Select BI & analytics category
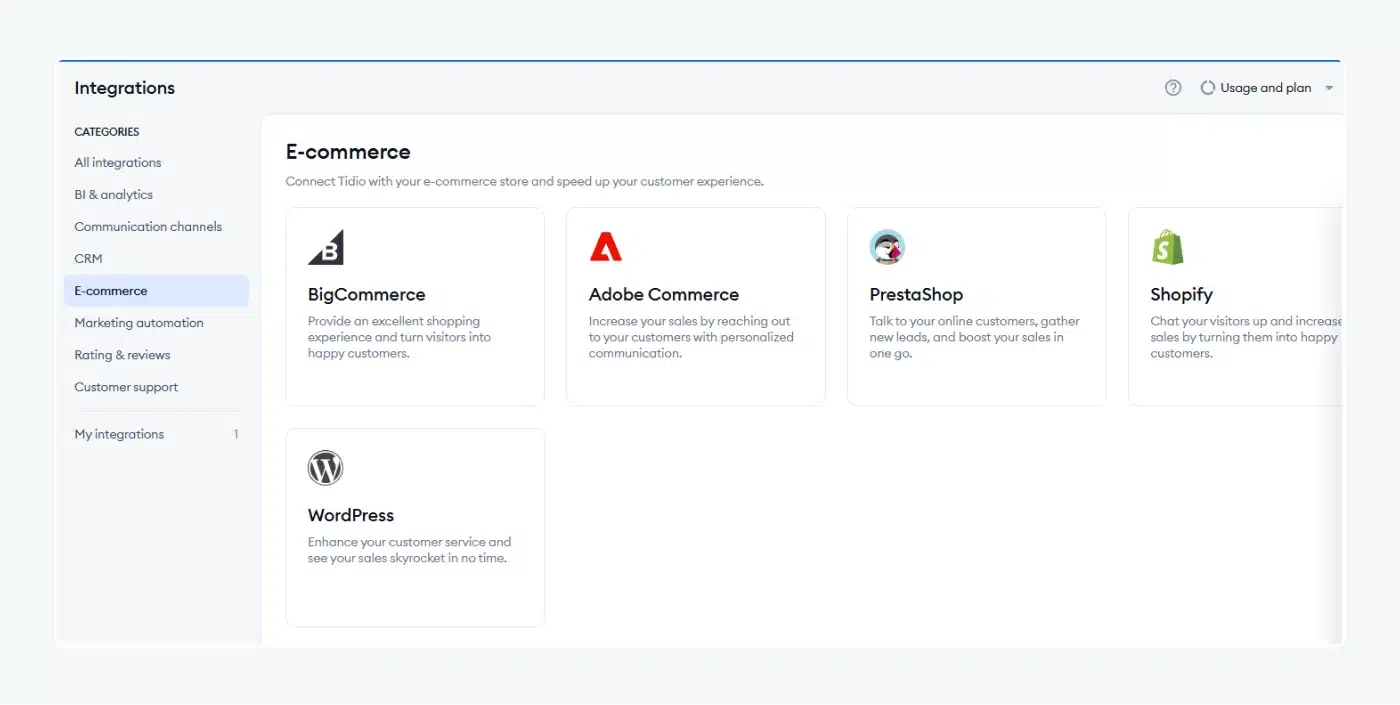1400x705 pixels. [114, 194]
